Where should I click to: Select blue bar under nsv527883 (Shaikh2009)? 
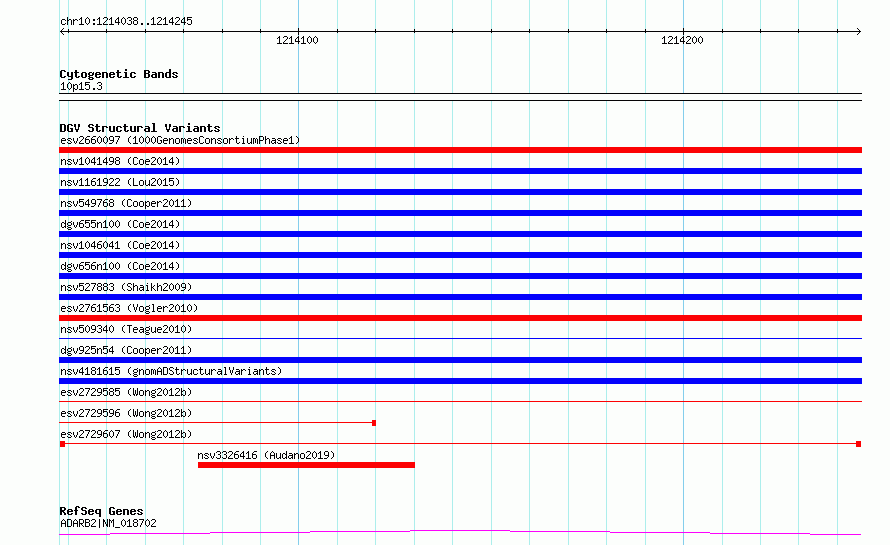[x=460, y=297]
